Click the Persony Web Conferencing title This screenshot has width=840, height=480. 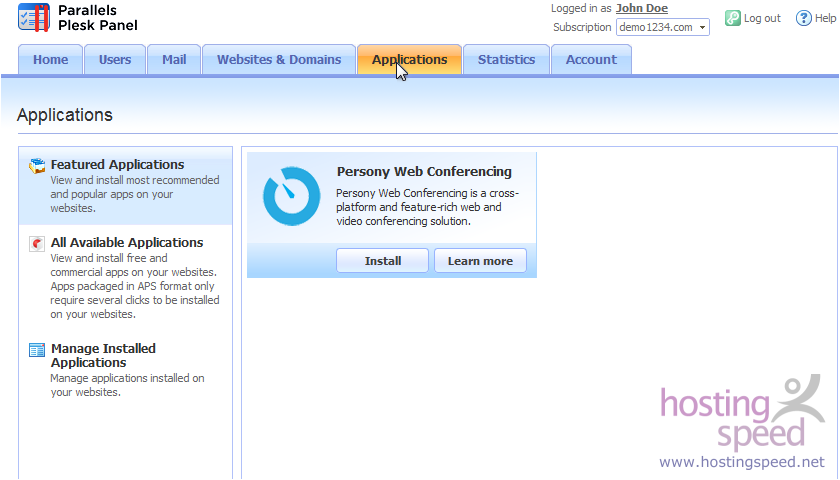(x=424, y=171)
